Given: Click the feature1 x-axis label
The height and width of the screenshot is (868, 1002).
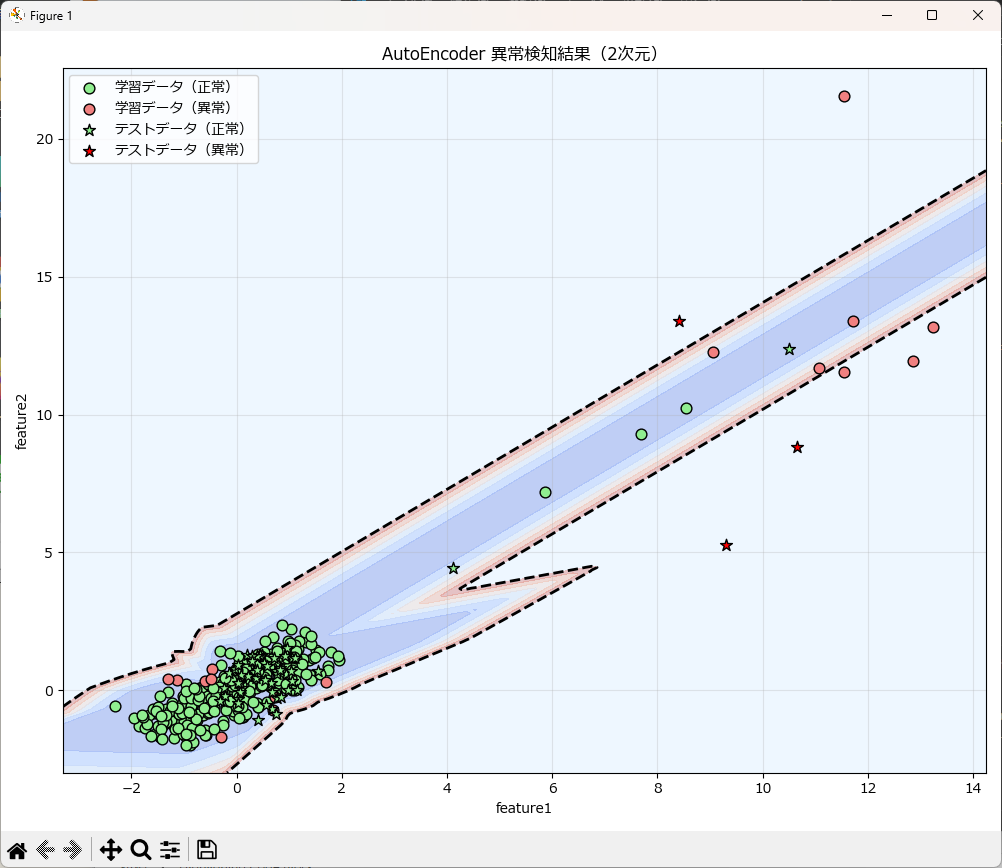Looking at the screenshot, I should point(524,807).
